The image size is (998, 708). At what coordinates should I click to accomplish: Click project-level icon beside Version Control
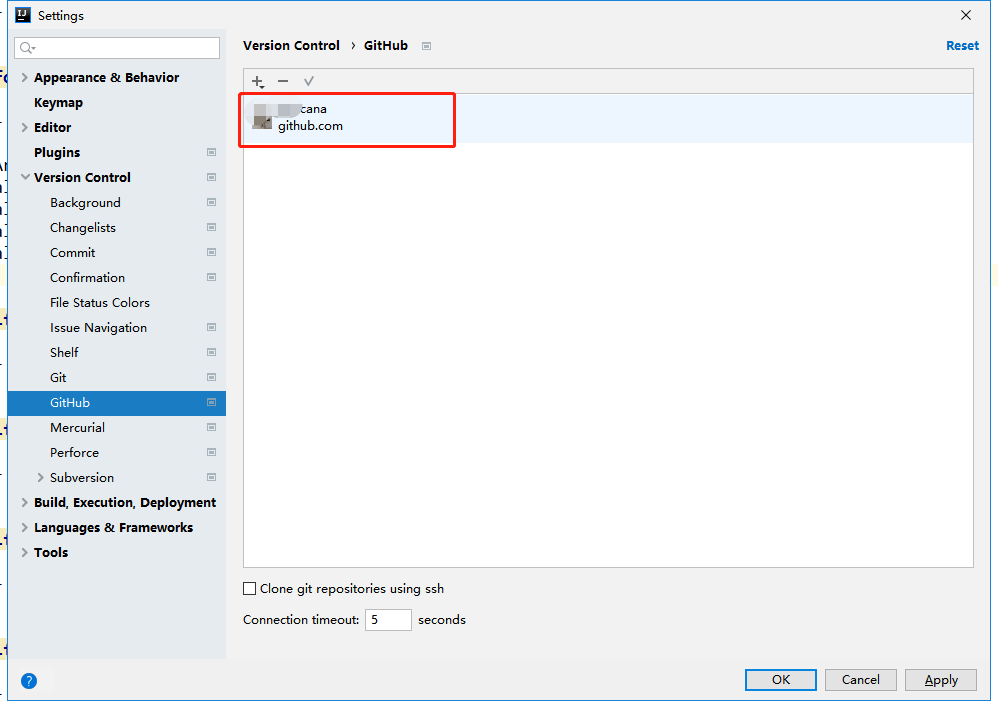pos(211,177)
